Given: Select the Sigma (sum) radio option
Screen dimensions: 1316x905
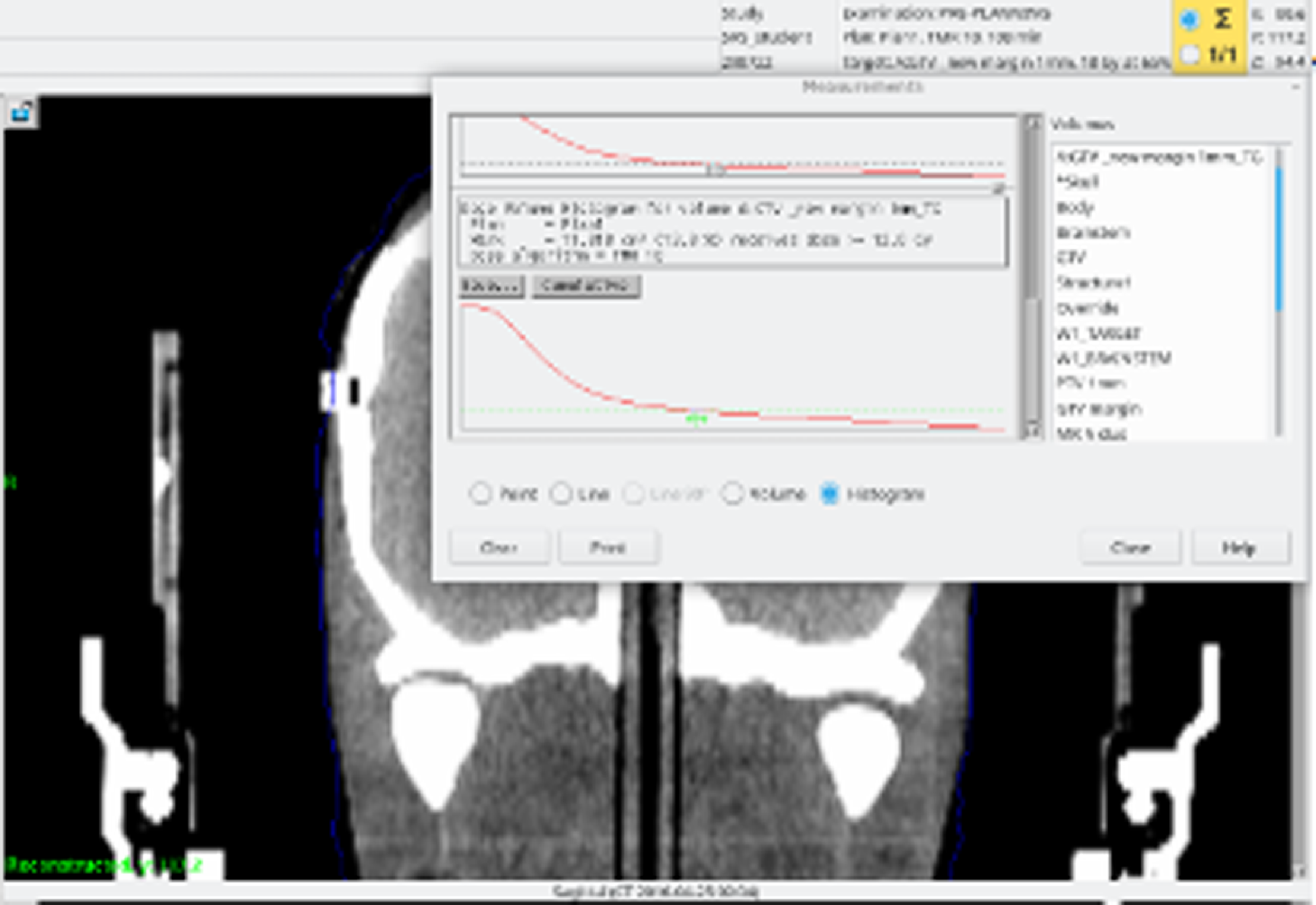Looking at the screenshot, I should pos(1189,19).
